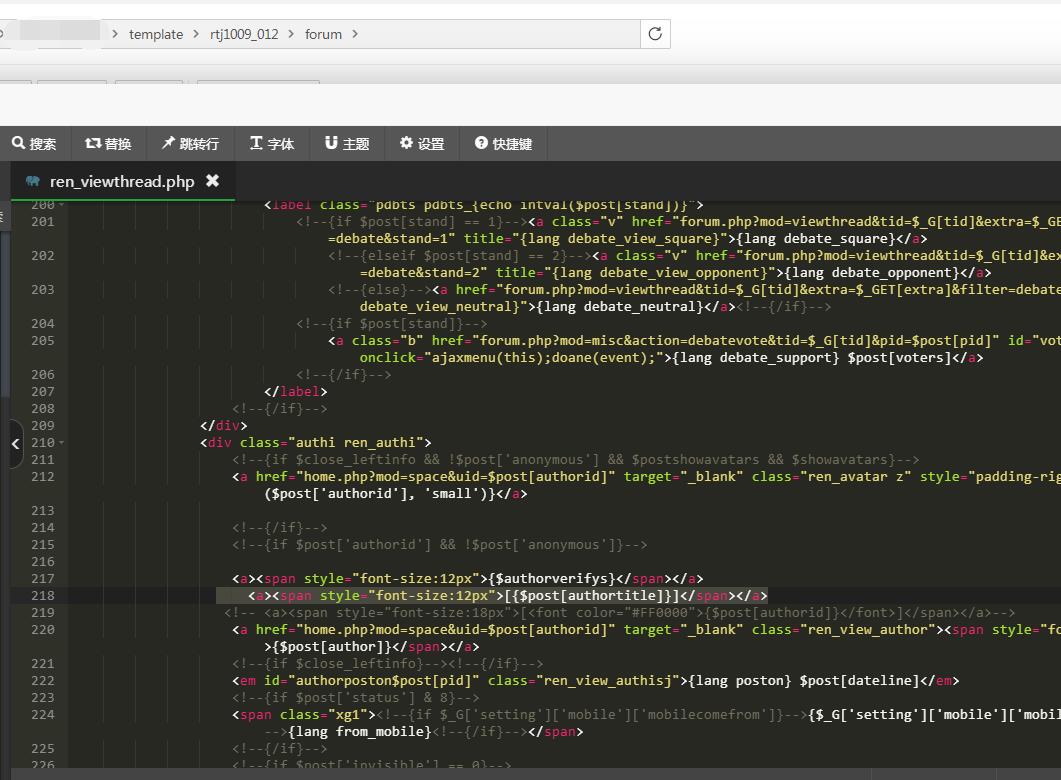Open the 主题 (theme) picker
1061x780 pixels.
click(347, 144)
